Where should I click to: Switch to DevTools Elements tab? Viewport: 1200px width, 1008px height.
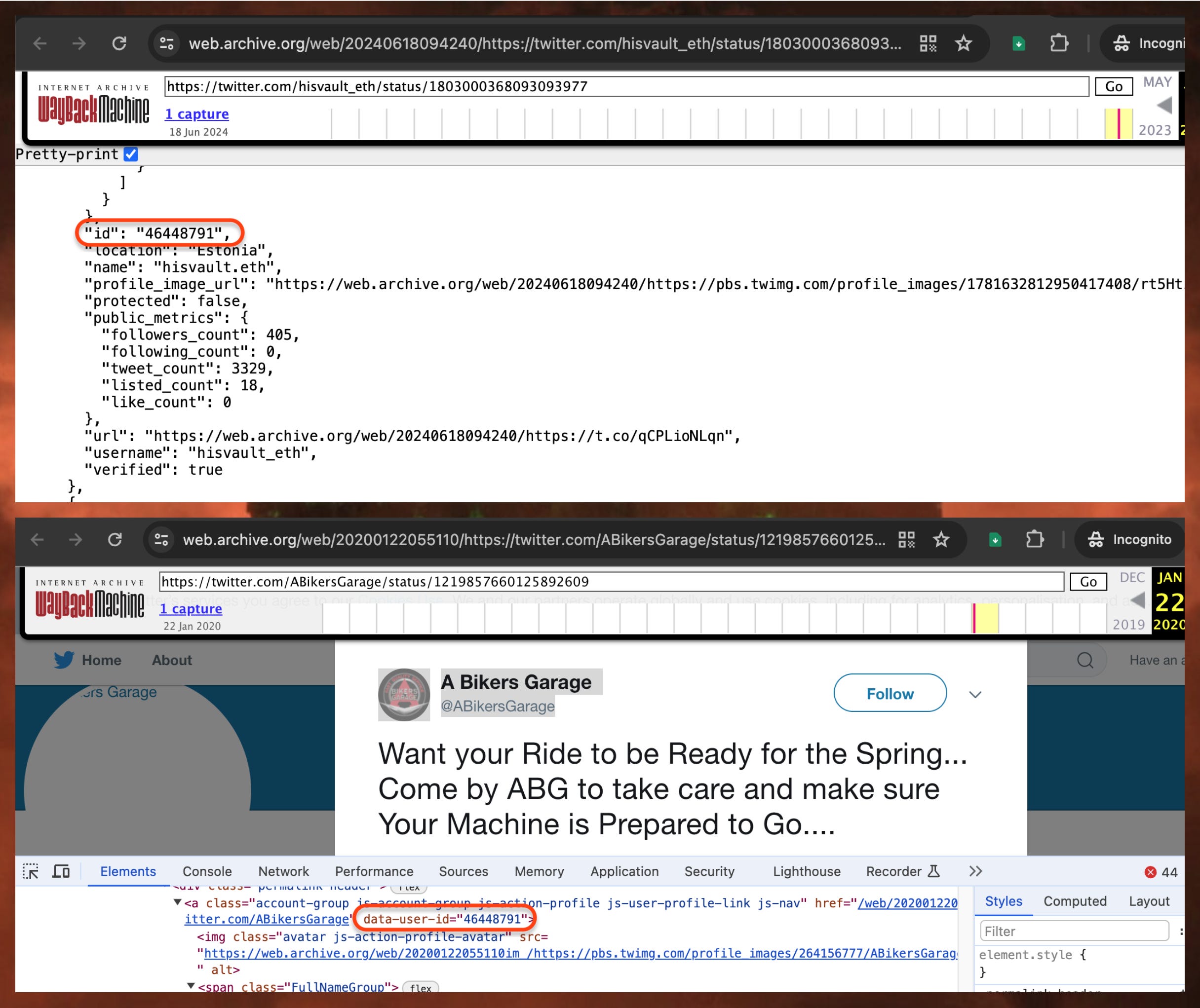pyautogui.click(x=127, y=871)
